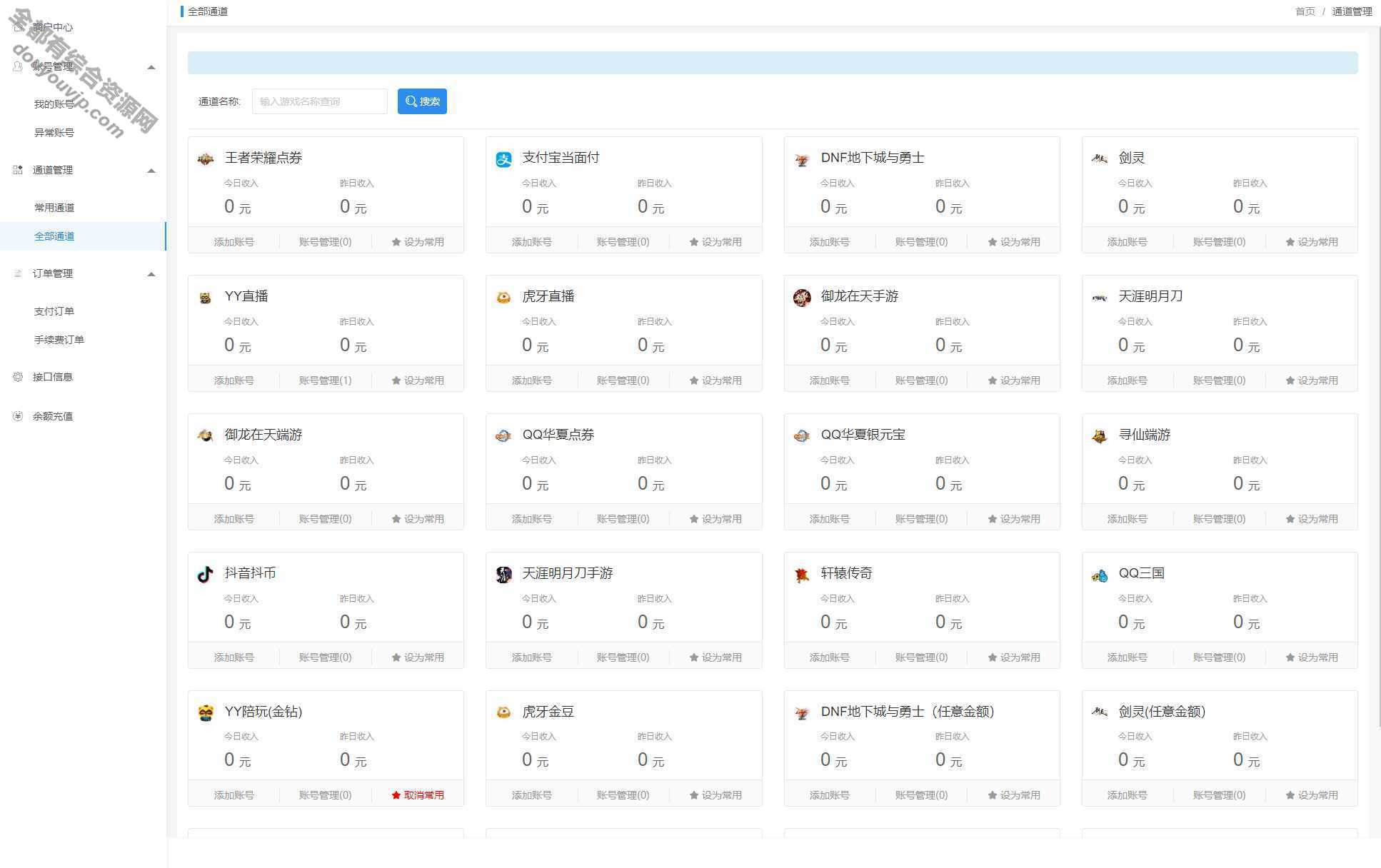Collapse the 订单管理 sidebar arrow
This screenshot has height=868, width=1381.
pyautogui.click(x=151, y=274)
